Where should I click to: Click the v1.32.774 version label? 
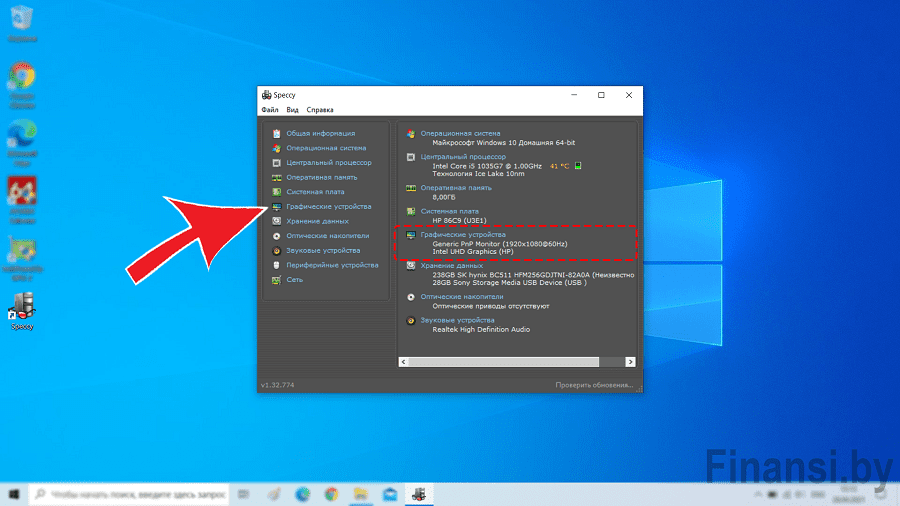pyautogui.click(x=278, y=385)
